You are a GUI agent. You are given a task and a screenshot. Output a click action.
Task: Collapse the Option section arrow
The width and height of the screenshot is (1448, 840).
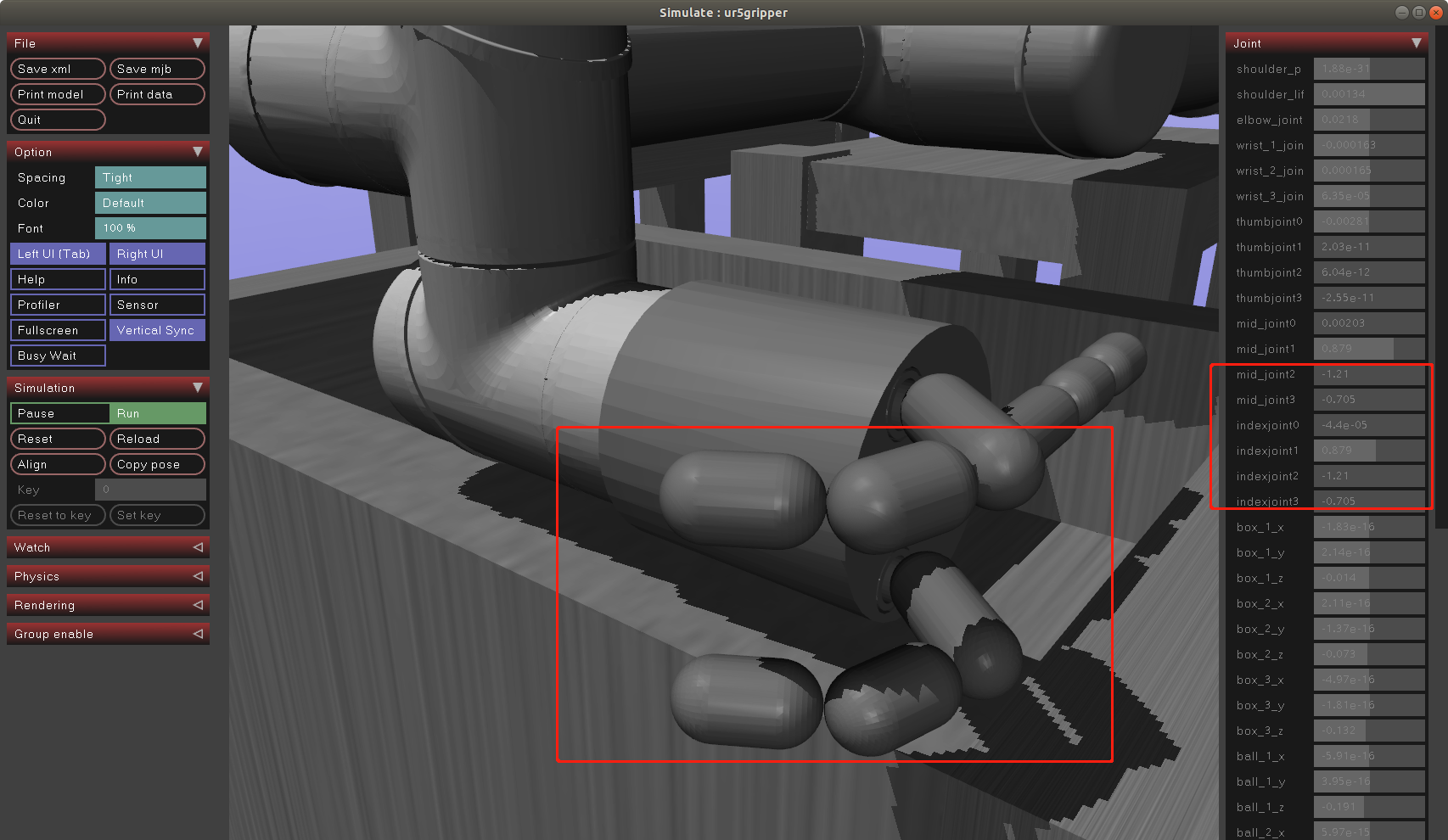[x=198, y=152]
